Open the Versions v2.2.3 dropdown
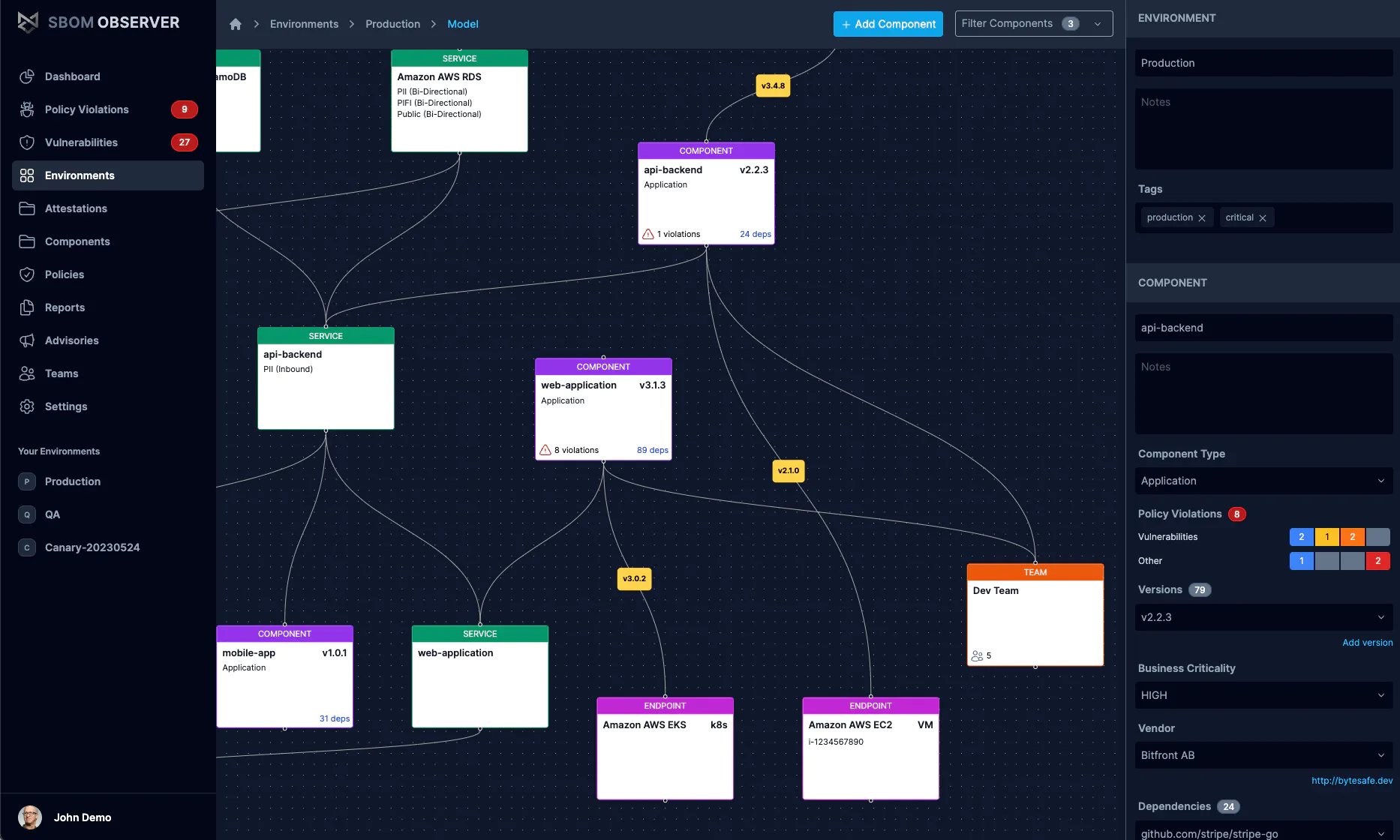This screenshot has width=1400, height=840. [x=1263, y=617]
